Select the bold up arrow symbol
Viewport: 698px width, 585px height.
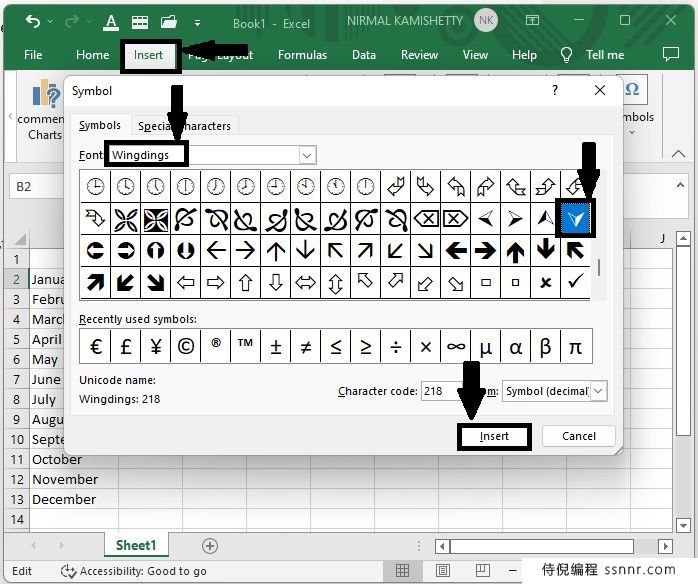515,250
